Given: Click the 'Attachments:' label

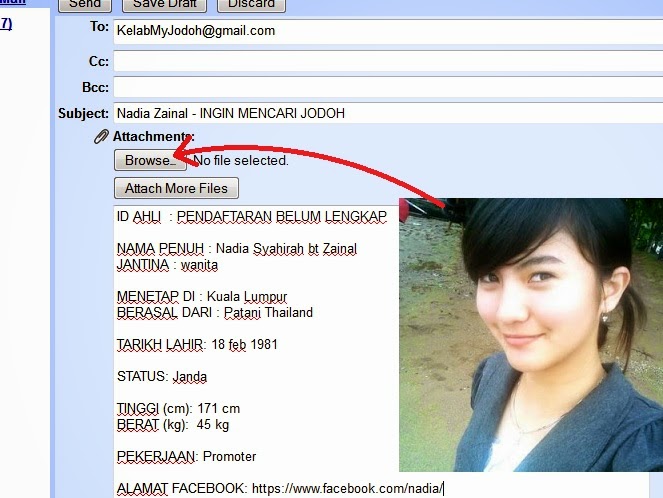Looking at the screenshot, I should pos(153,137).
